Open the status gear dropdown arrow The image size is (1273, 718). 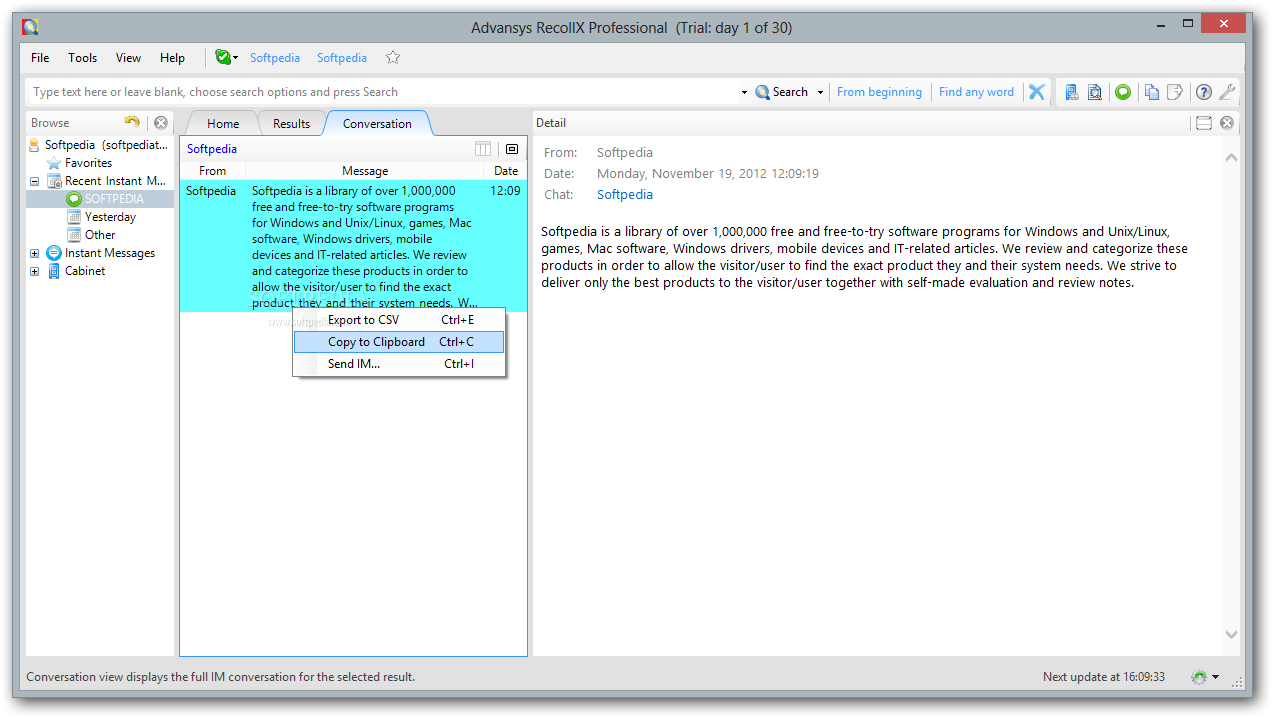1216,677
